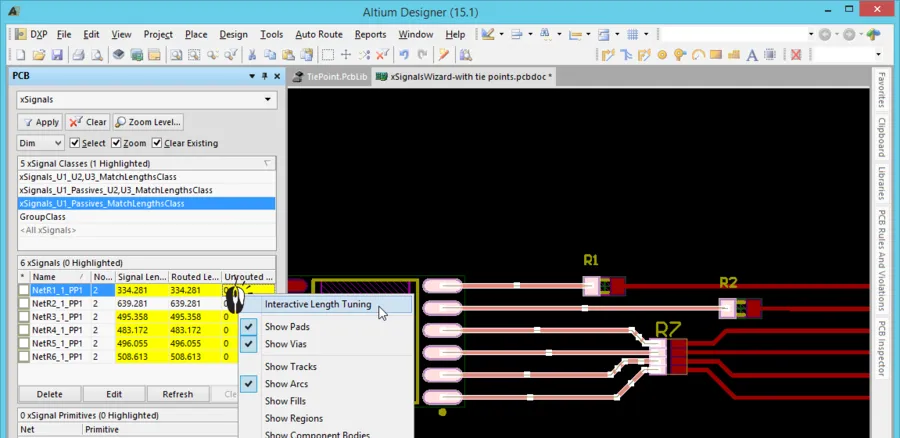The image size is (900, 438).
Task: Place polygon pour icon in toolbar
Action: [x=734, y=55]
